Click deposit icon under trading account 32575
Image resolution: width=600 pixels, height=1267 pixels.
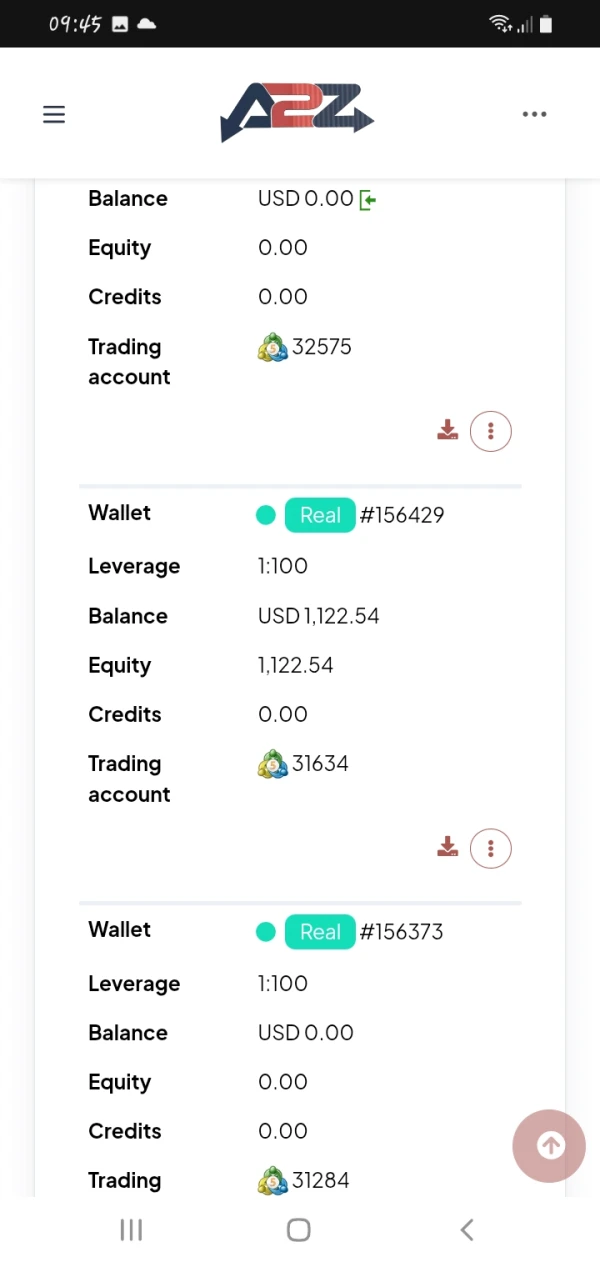tap(447, 431)
